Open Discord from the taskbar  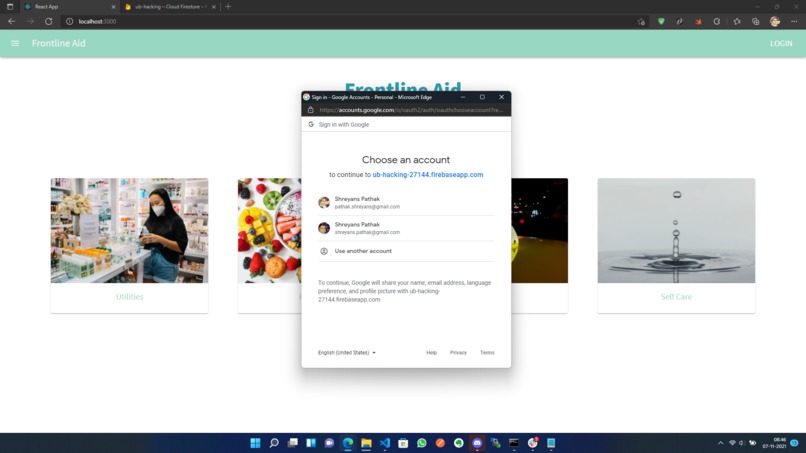pos(478,443)
